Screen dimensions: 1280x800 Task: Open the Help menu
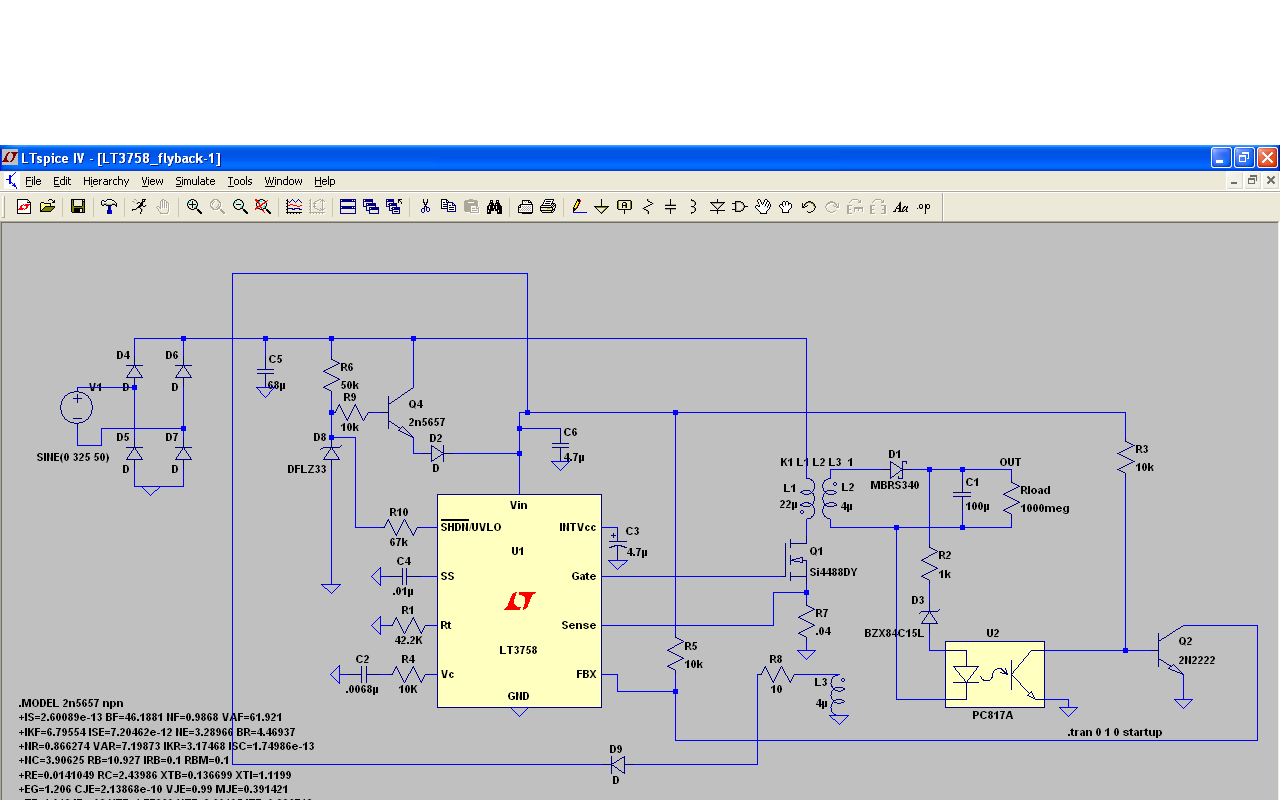tap(324, 181)
